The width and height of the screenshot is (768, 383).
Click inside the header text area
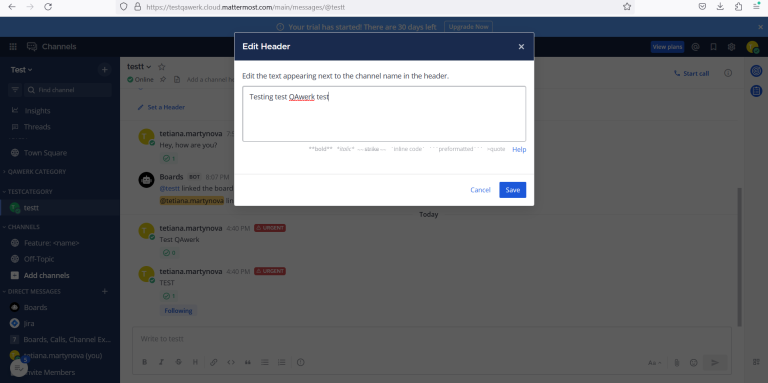point(384,114)
